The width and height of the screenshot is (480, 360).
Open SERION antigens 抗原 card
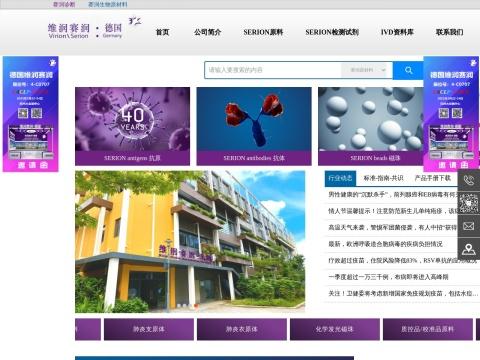point(132,126)
